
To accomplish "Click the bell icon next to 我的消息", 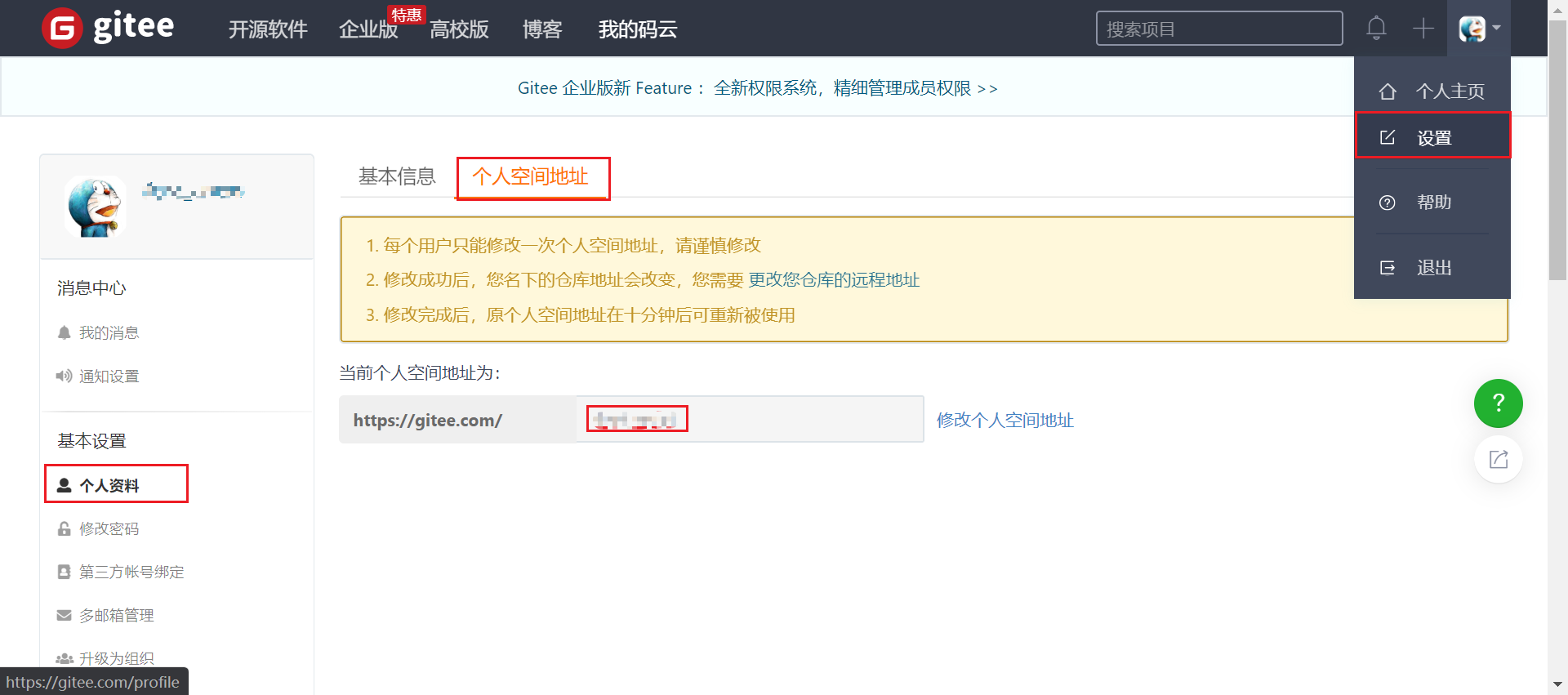I will click(64, 332).
